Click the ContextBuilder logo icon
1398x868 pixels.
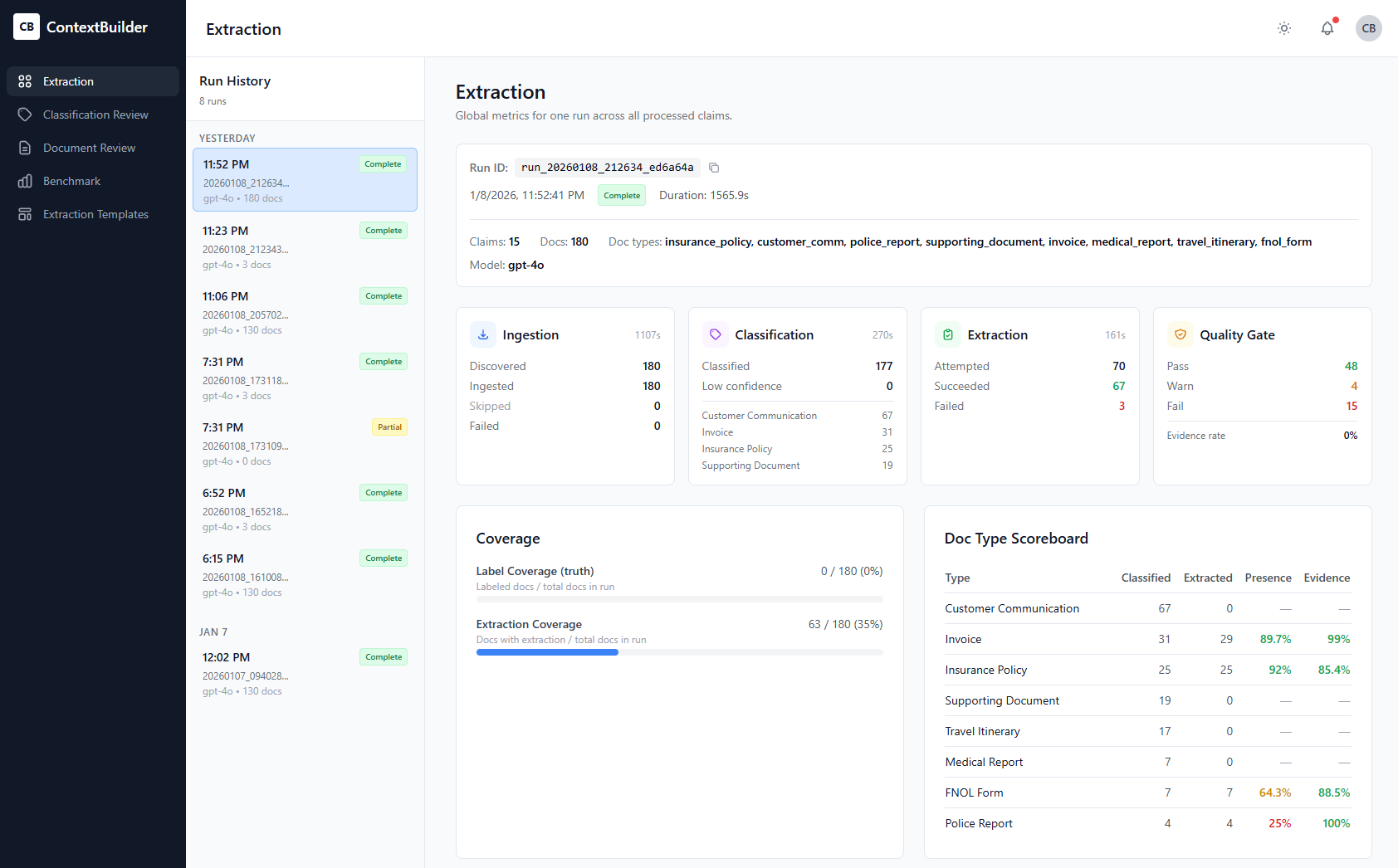(x=26, y=27)
